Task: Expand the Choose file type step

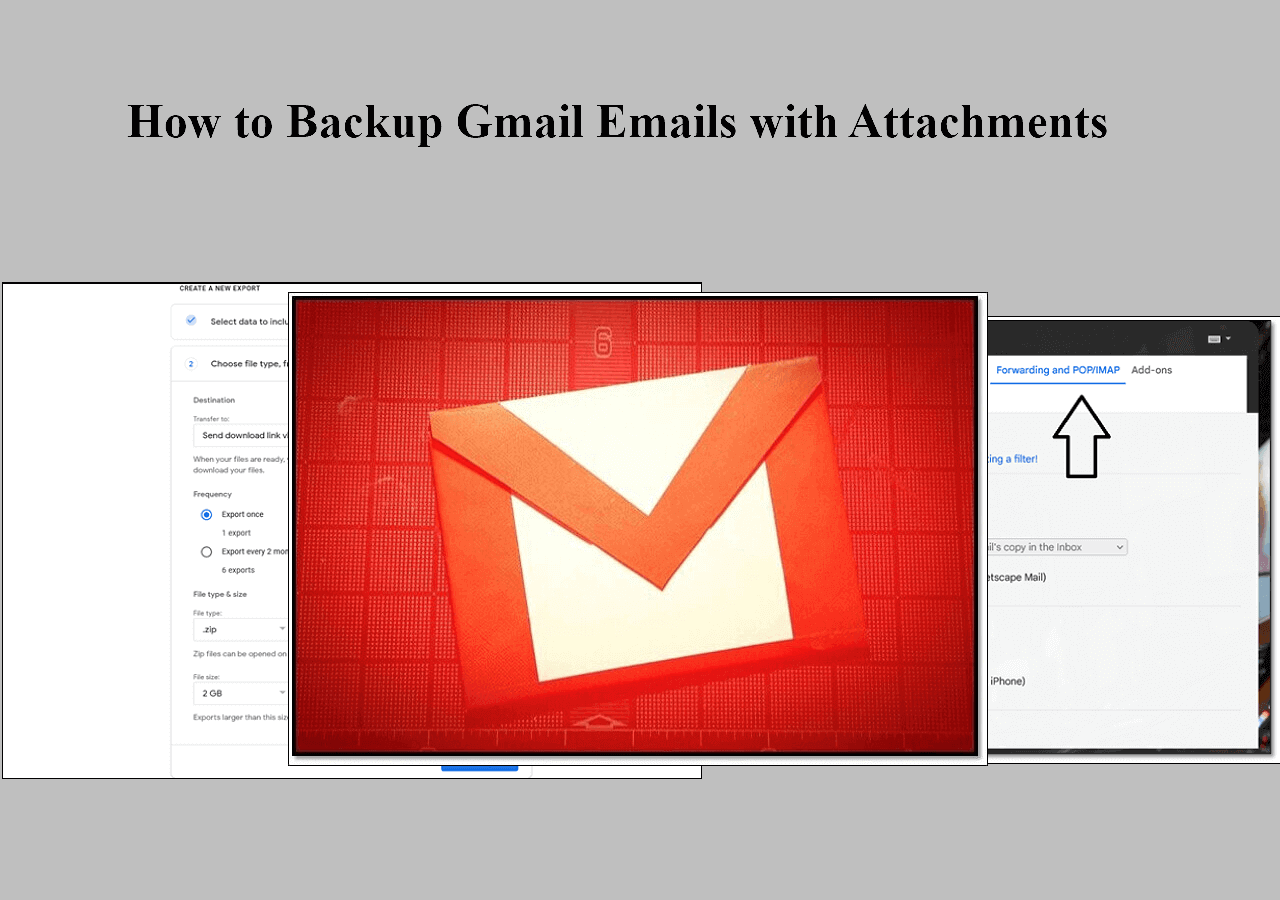Action: click(x=249, y=364)
